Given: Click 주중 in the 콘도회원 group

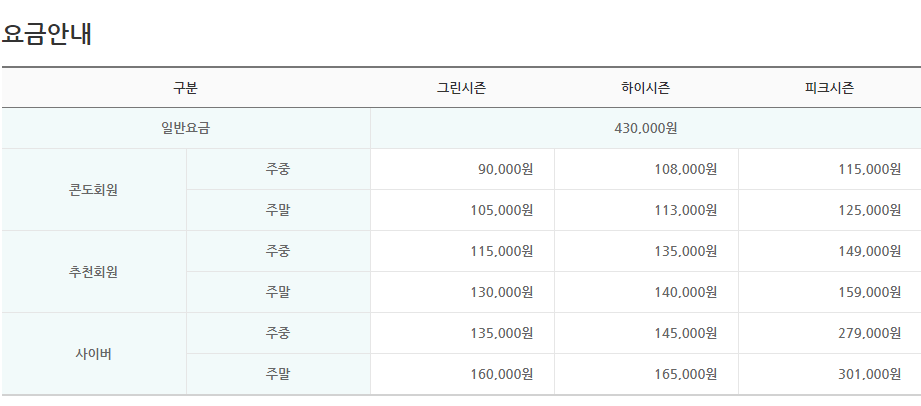Looking at the screenshot, I should (278, 169).
